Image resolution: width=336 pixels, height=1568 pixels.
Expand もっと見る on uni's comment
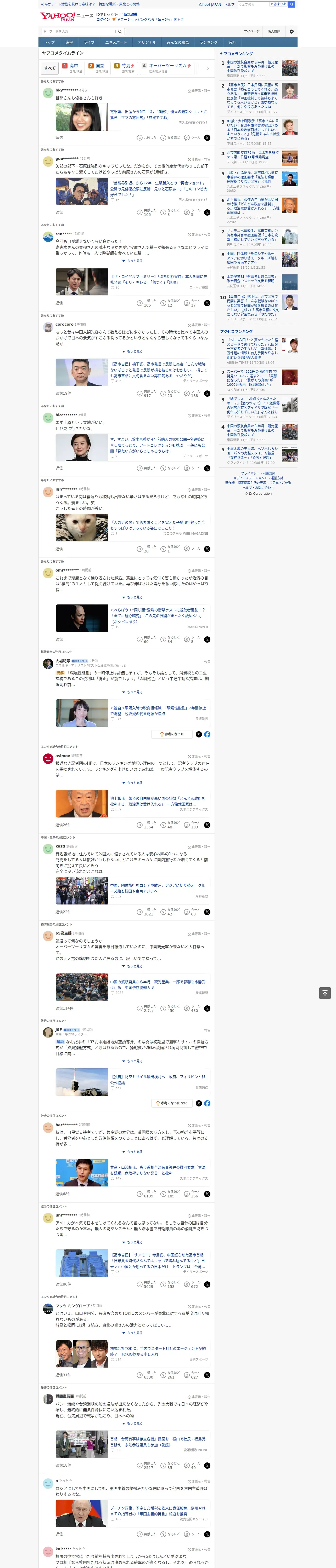point(132,1242)
